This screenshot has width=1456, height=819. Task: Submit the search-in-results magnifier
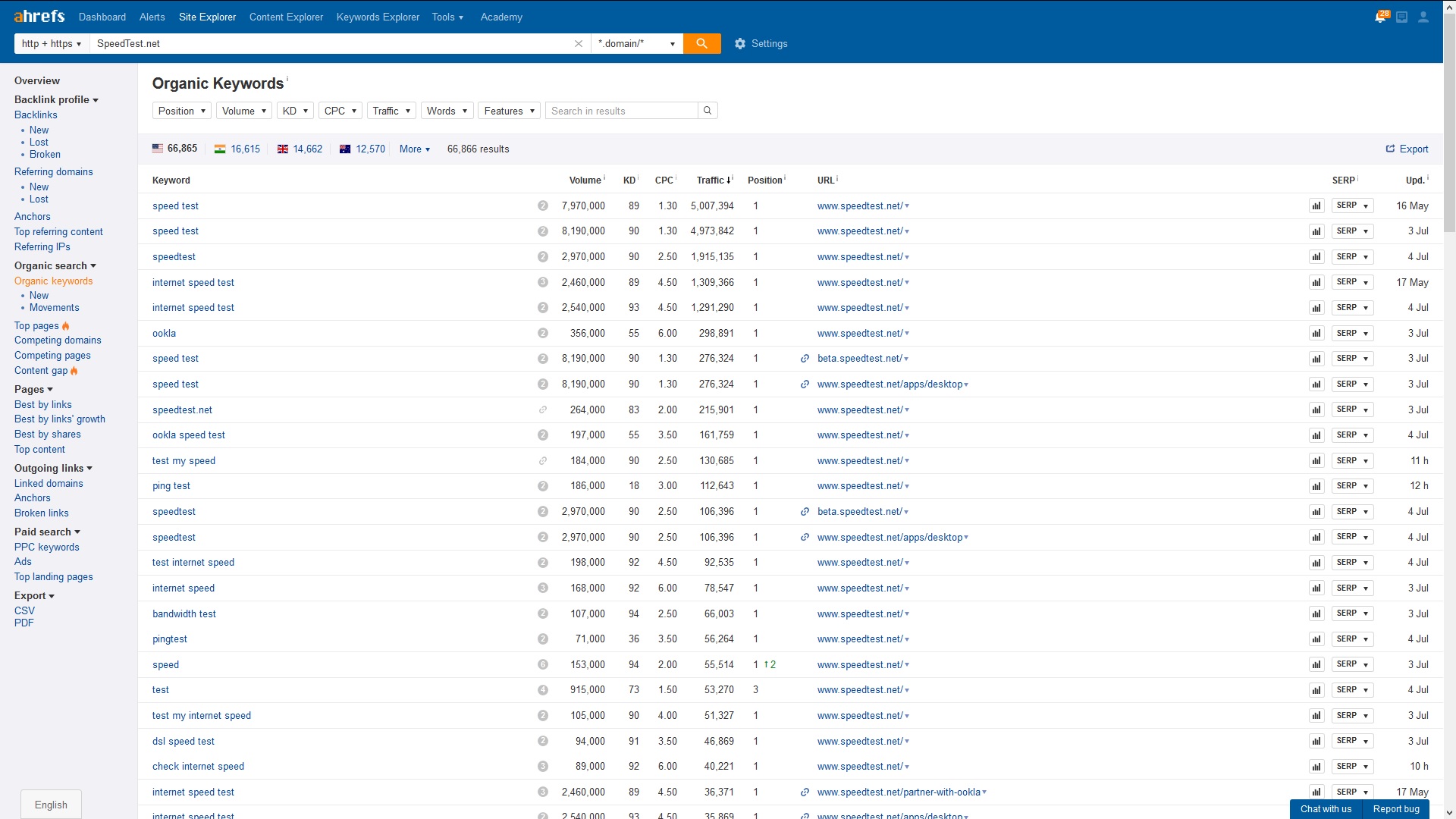tap(708, 111)
